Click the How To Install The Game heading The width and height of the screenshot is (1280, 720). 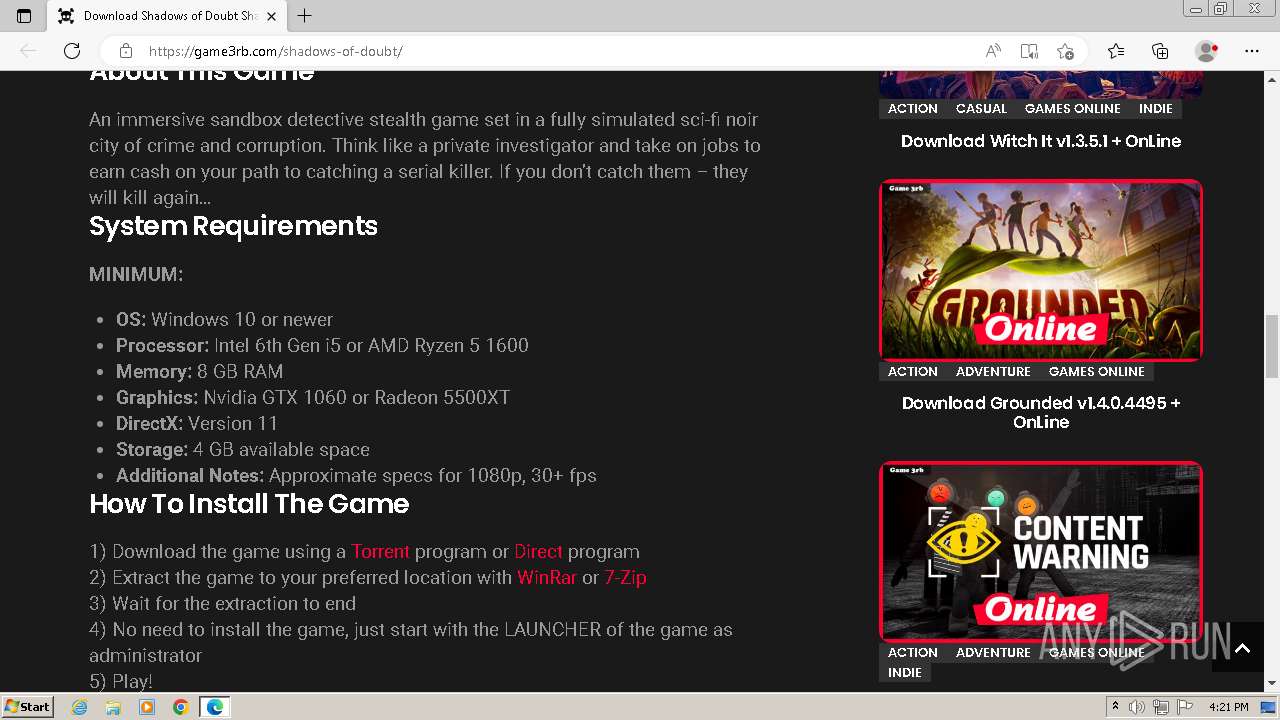tap(249, 504)
